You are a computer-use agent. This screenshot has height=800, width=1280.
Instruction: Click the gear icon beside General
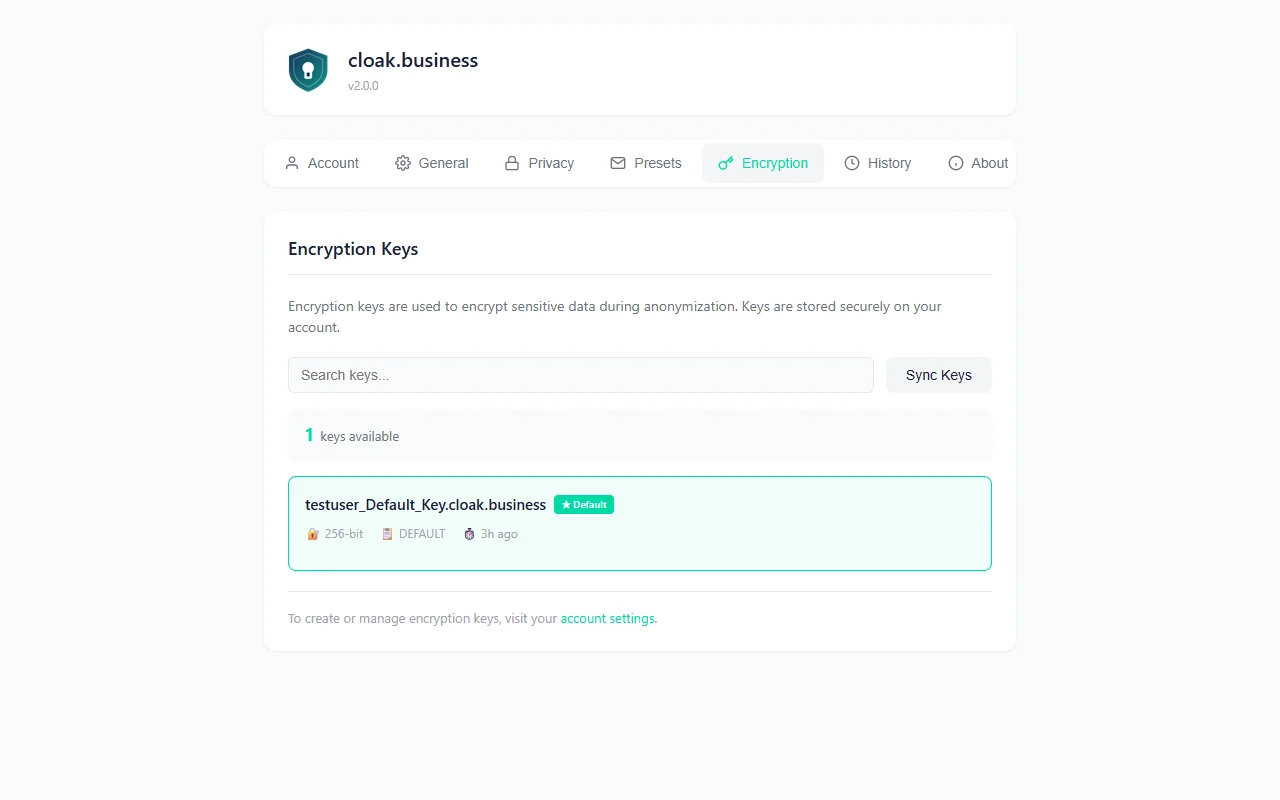pyautogui.click(x=403, y=162)
